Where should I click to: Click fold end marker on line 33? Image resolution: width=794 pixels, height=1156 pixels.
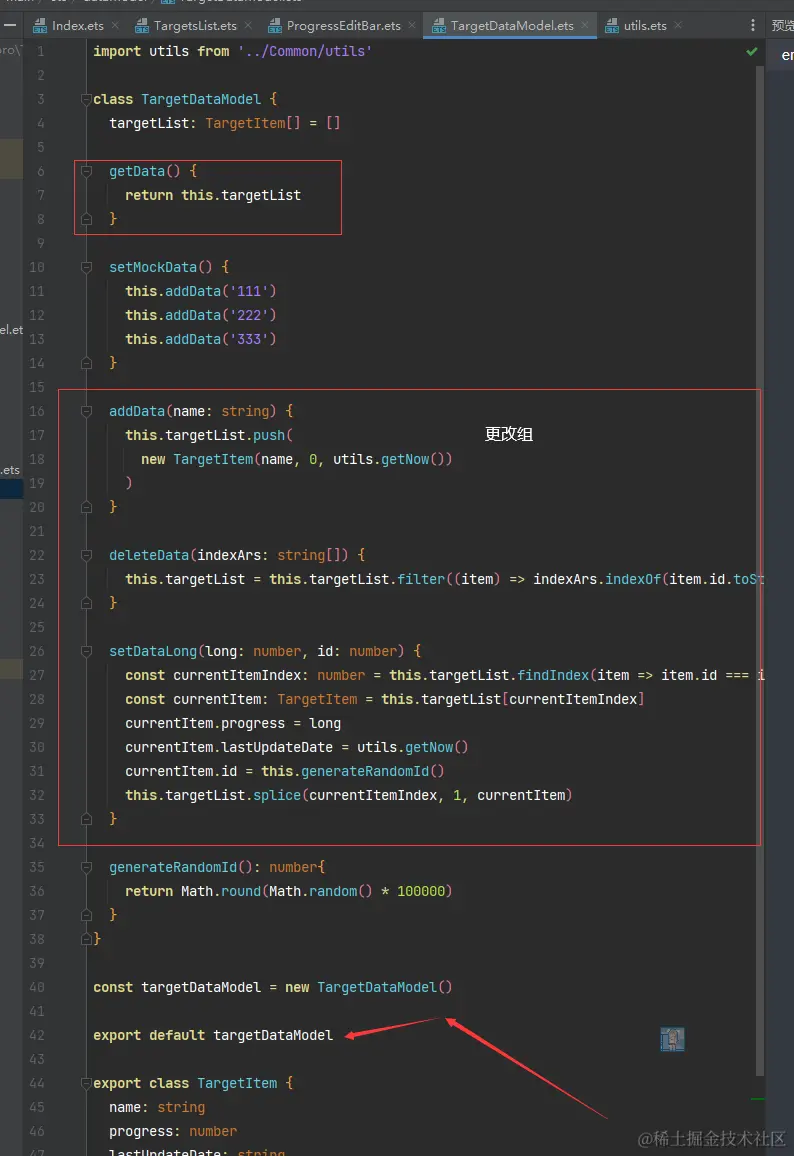(x=86, y=819)
